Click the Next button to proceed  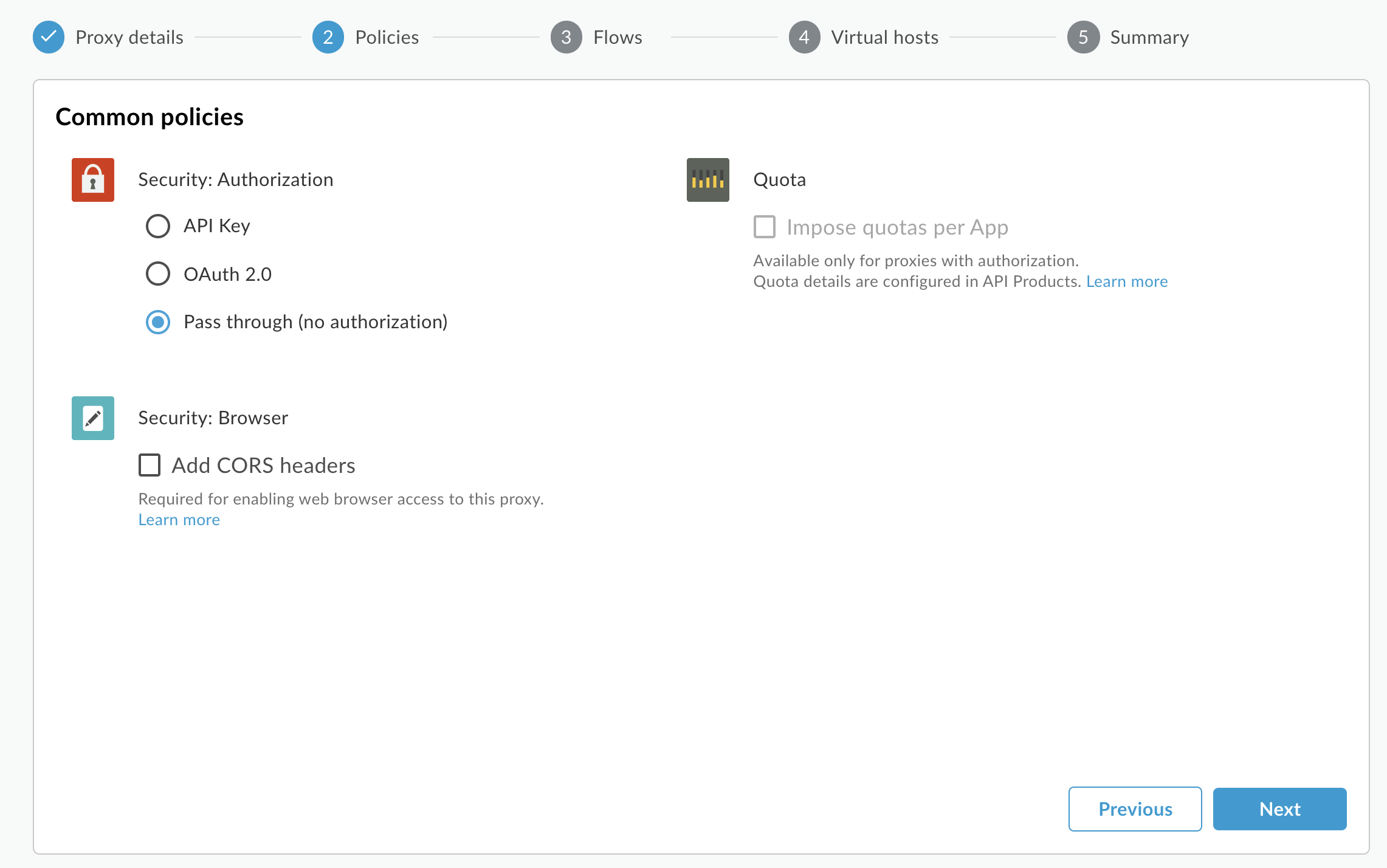coord(1280,808)
